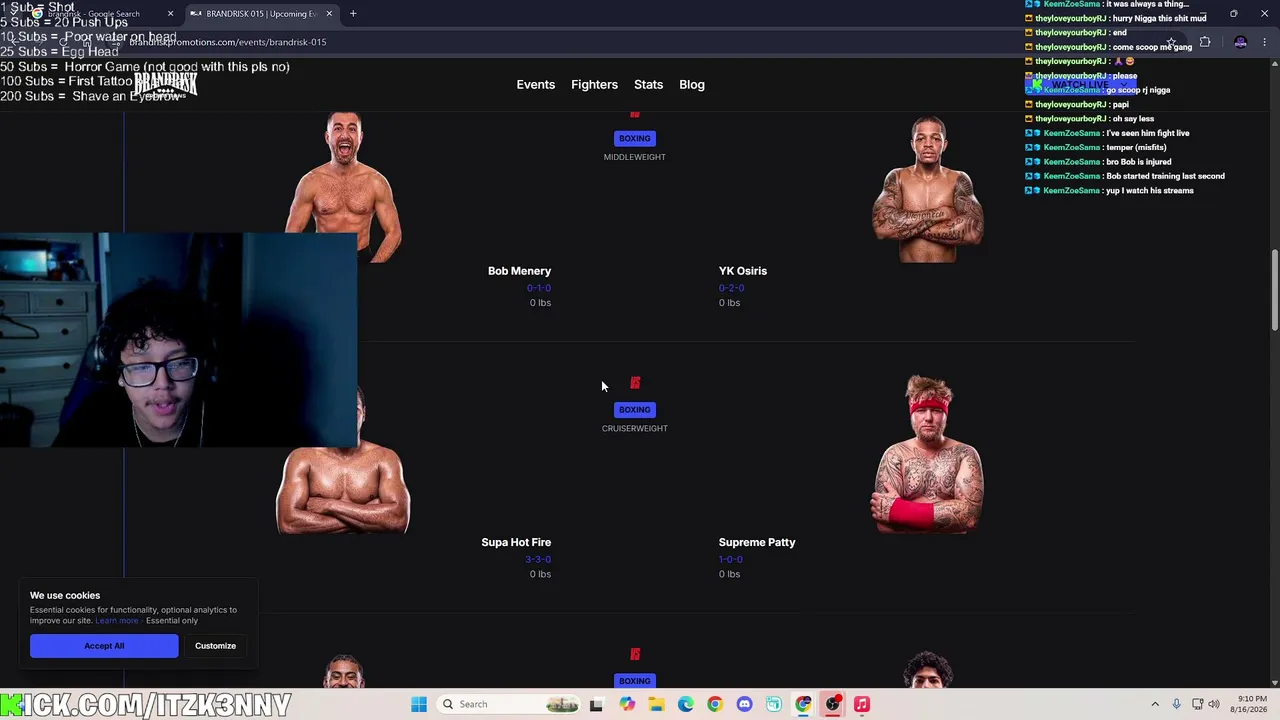This screenshot has height=720, width=1280.
Task: Open Google Chrome from the taskbar
Action: pos(714,704)
